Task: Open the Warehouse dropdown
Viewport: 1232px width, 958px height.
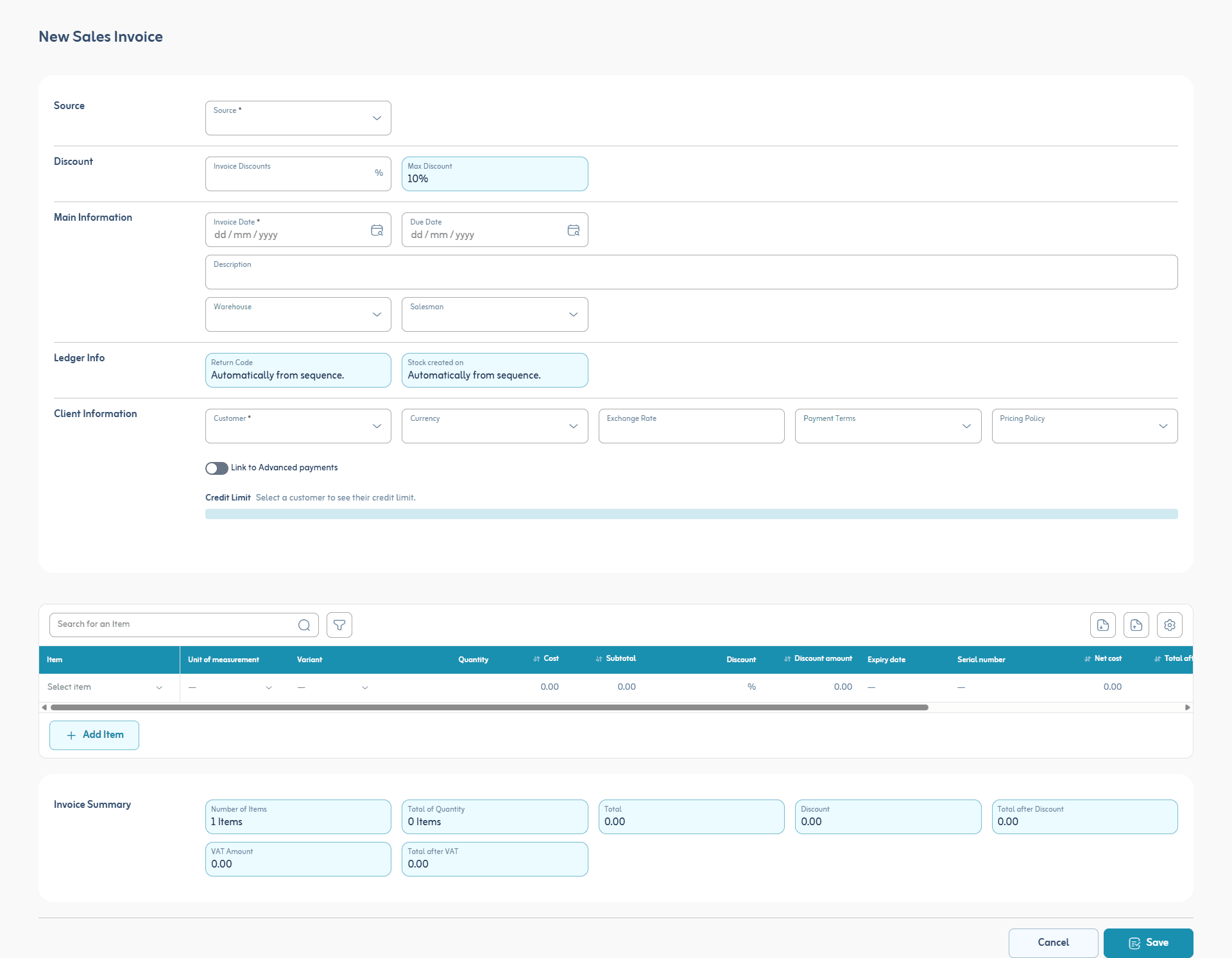Action: point(298,314)
